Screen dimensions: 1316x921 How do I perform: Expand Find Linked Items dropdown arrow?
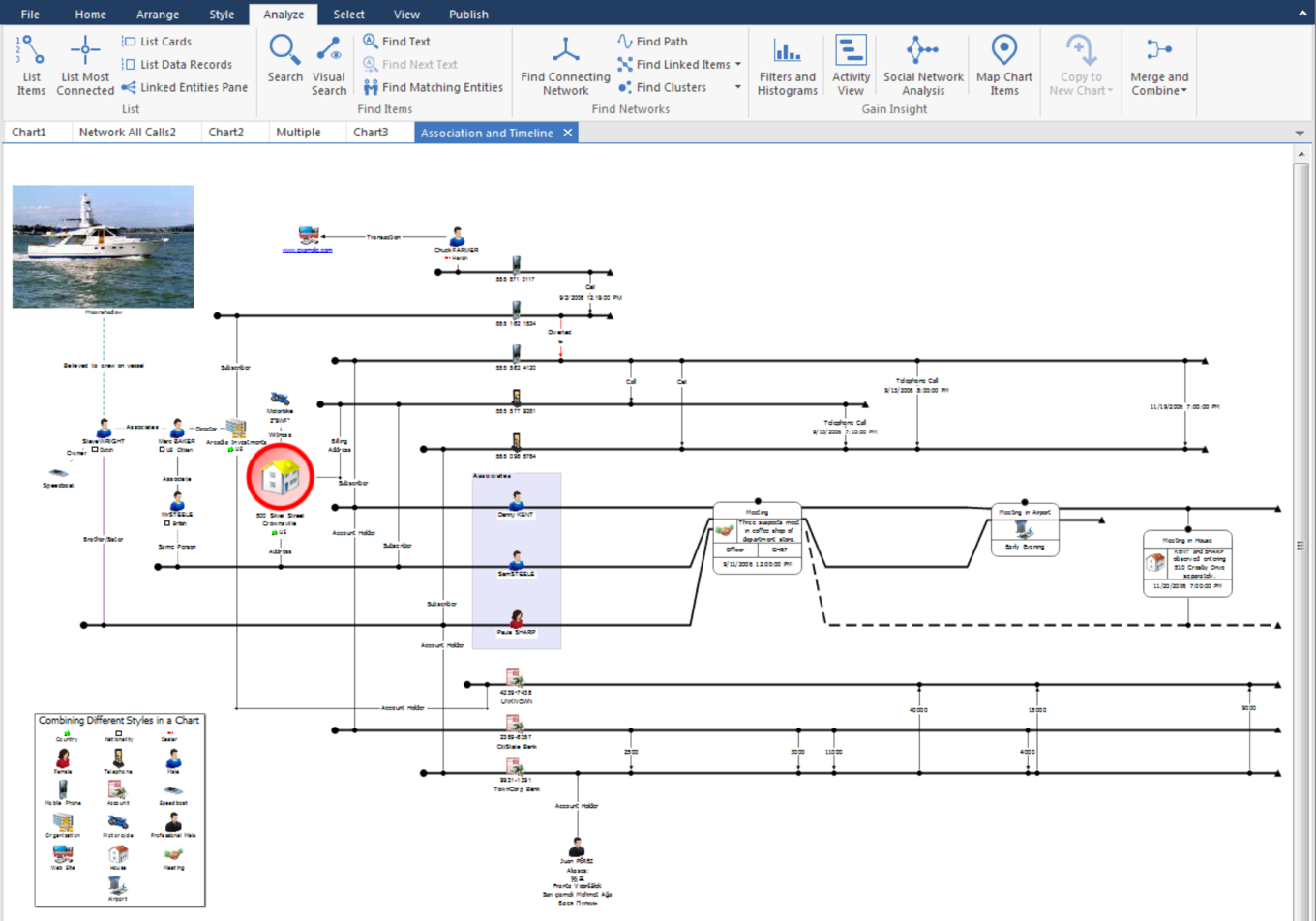pos(738,64)
